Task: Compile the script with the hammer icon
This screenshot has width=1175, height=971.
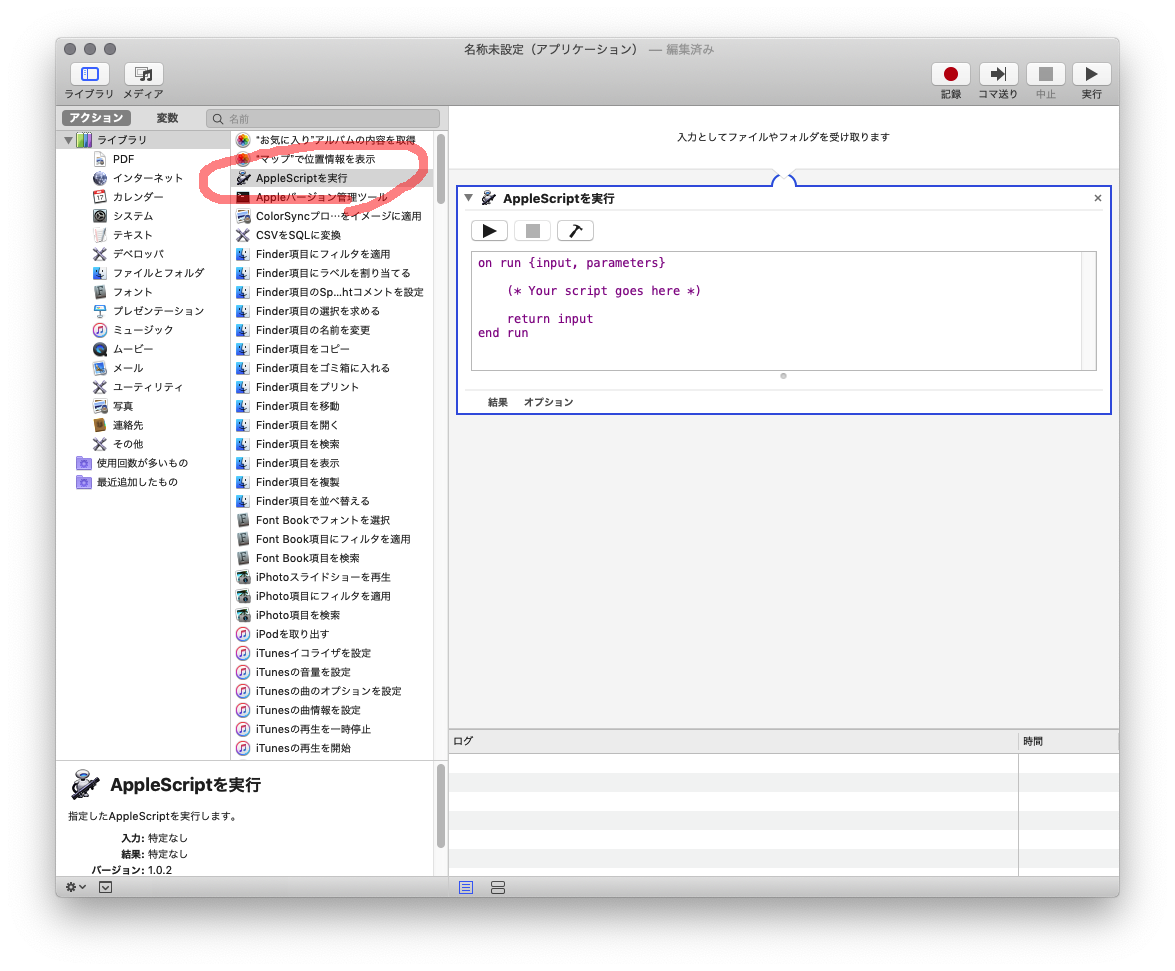Action: click(x=576, y=231)
